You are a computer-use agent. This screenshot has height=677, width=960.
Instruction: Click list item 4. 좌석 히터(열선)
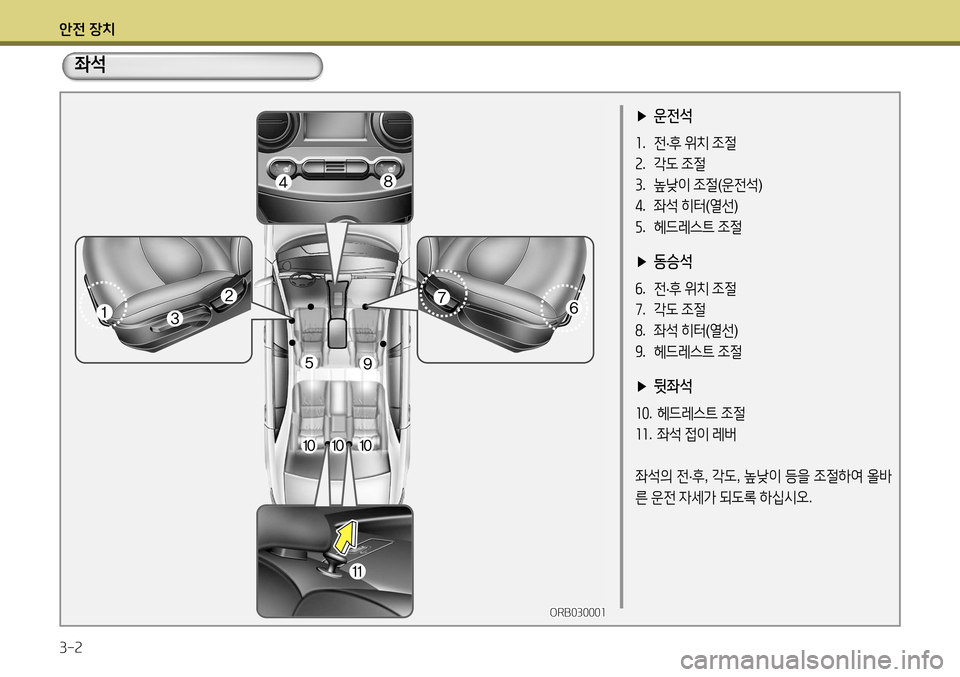coord(686,206)
